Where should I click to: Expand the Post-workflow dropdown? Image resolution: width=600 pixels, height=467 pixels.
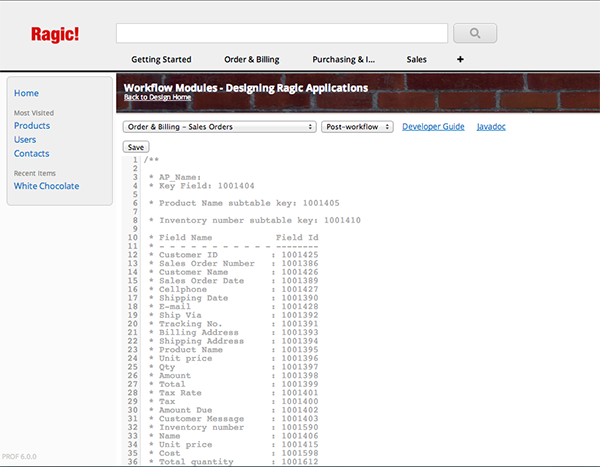click(357, 127)
